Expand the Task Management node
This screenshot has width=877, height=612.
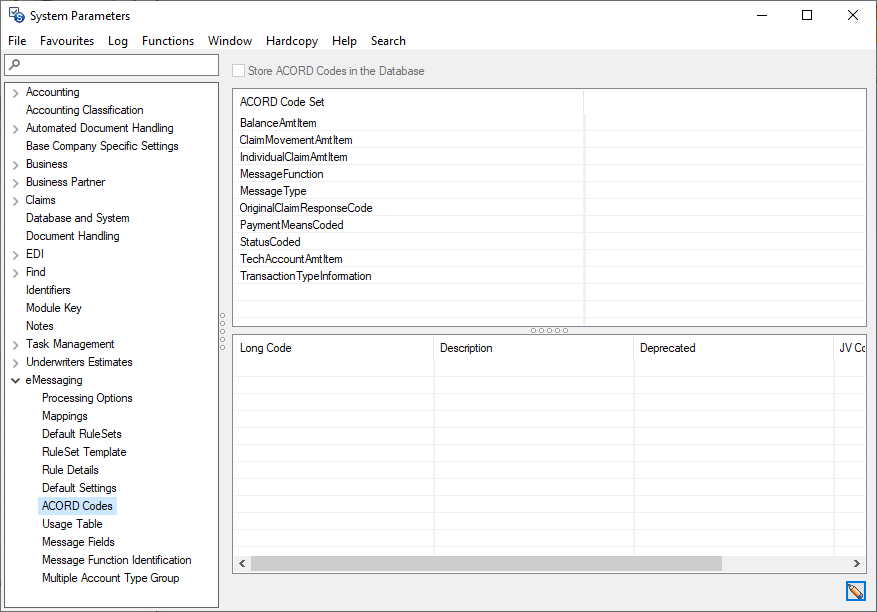click(15, 345)
